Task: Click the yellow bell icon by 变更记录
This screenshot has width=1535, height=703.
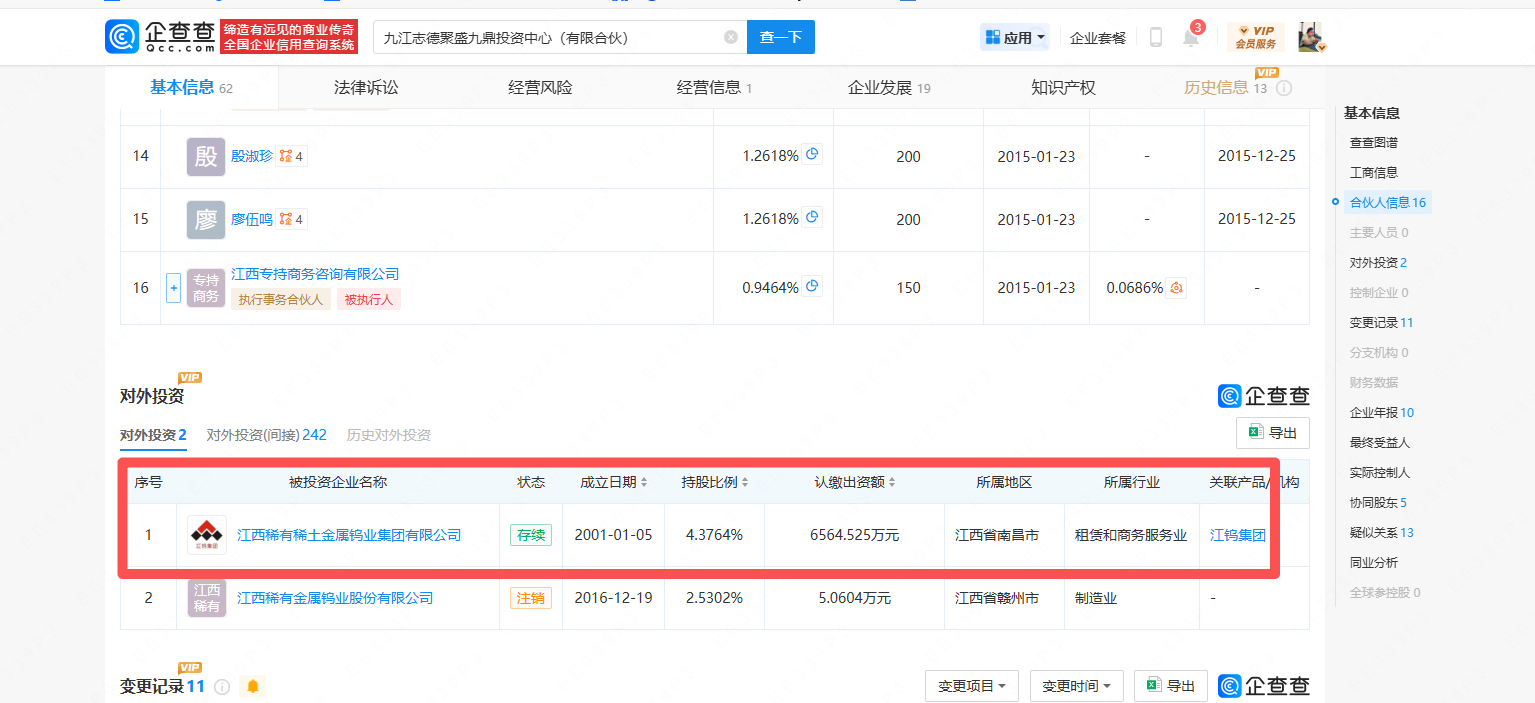Action: [x=253, y=686]
